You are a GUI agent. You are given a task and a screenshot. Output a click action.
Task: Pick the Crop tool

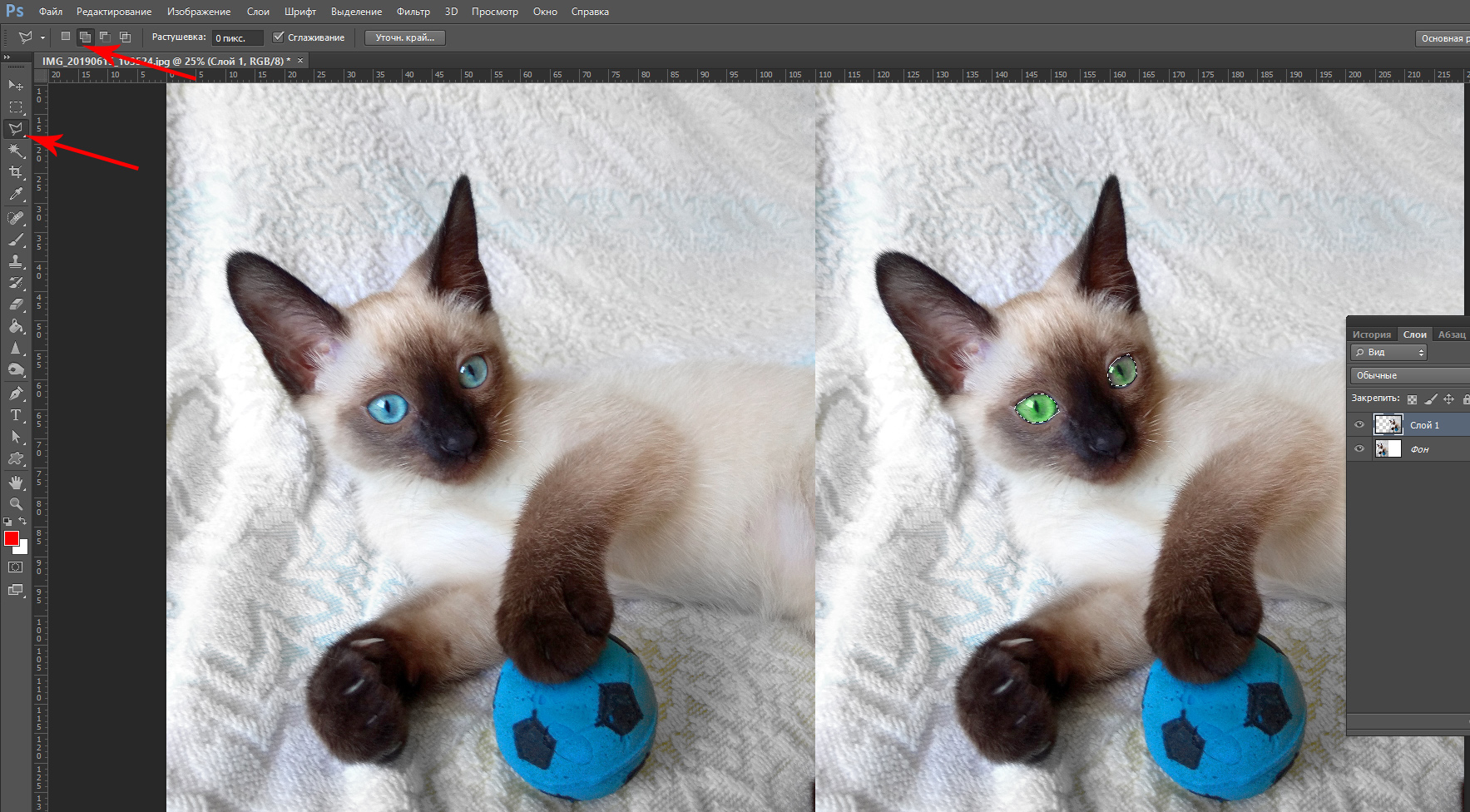click(16, 172)
